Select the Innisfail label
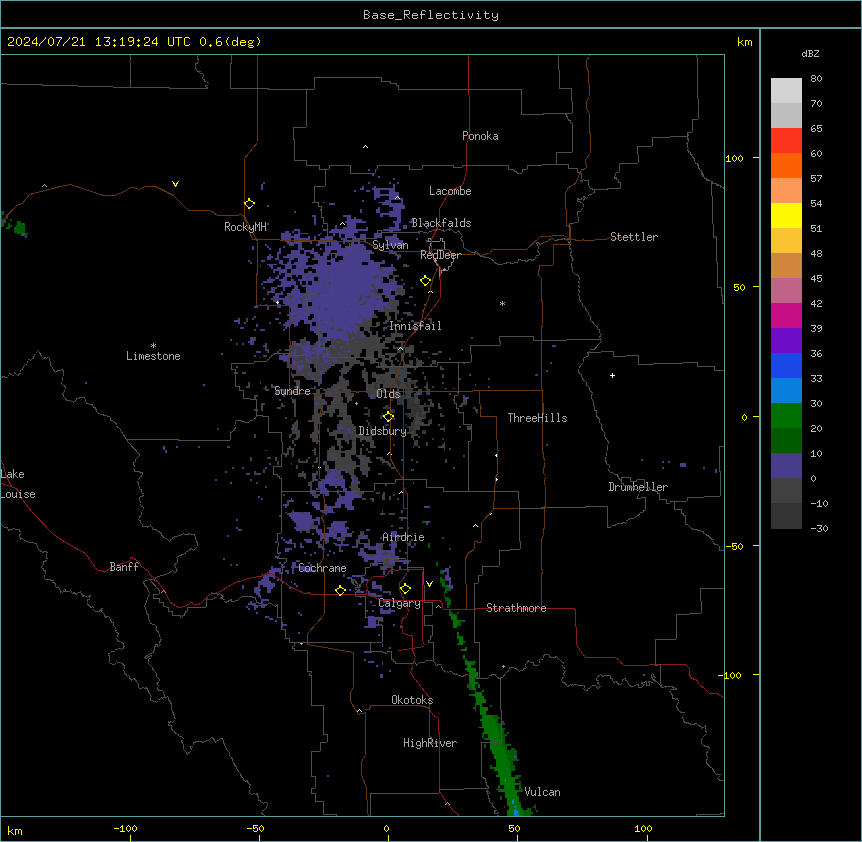This screenshot has height=842, width=862. [415, 326]
